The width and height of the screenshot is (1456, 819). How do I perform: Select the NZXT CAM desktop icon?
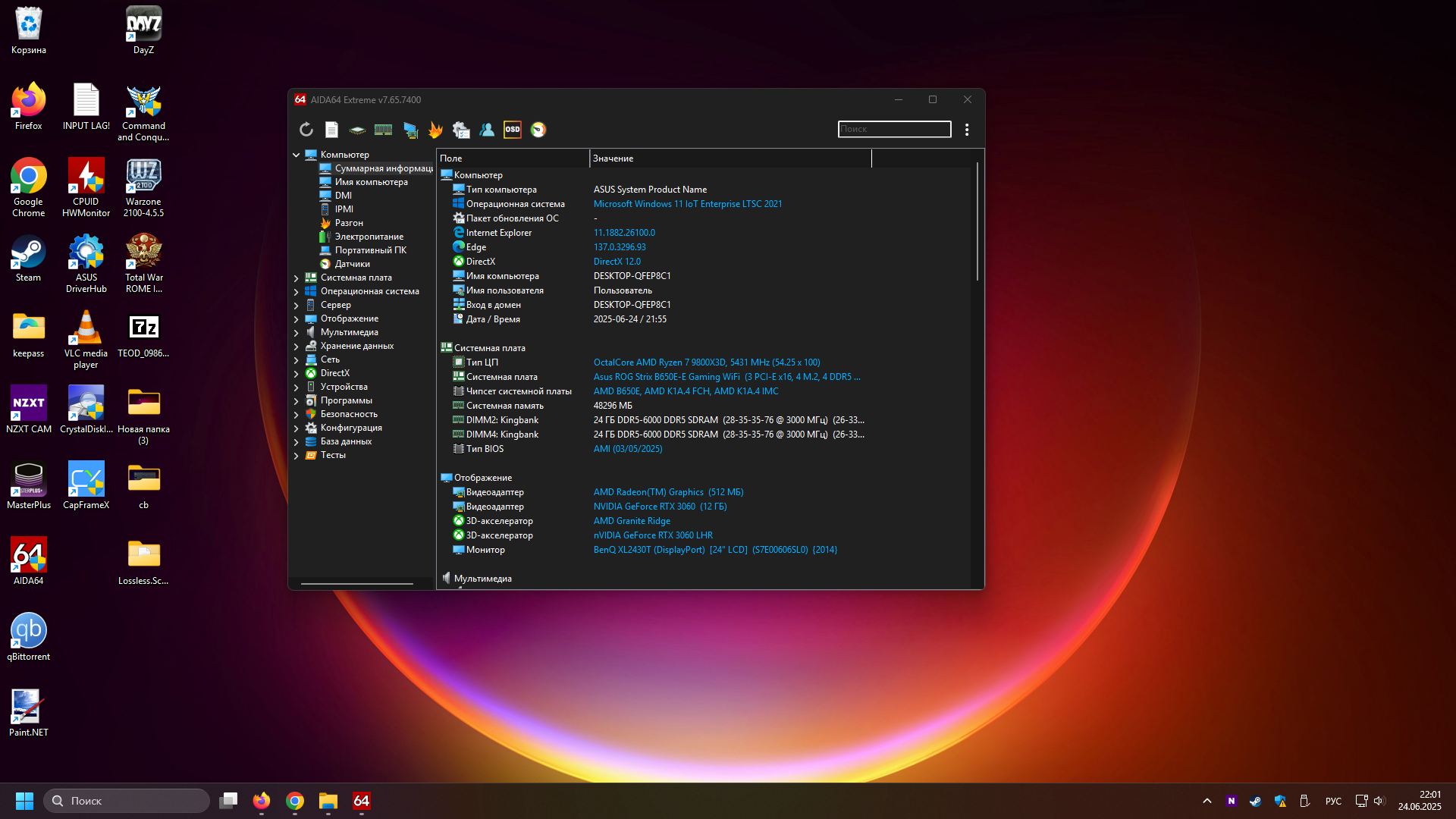(x=28, y=410)
